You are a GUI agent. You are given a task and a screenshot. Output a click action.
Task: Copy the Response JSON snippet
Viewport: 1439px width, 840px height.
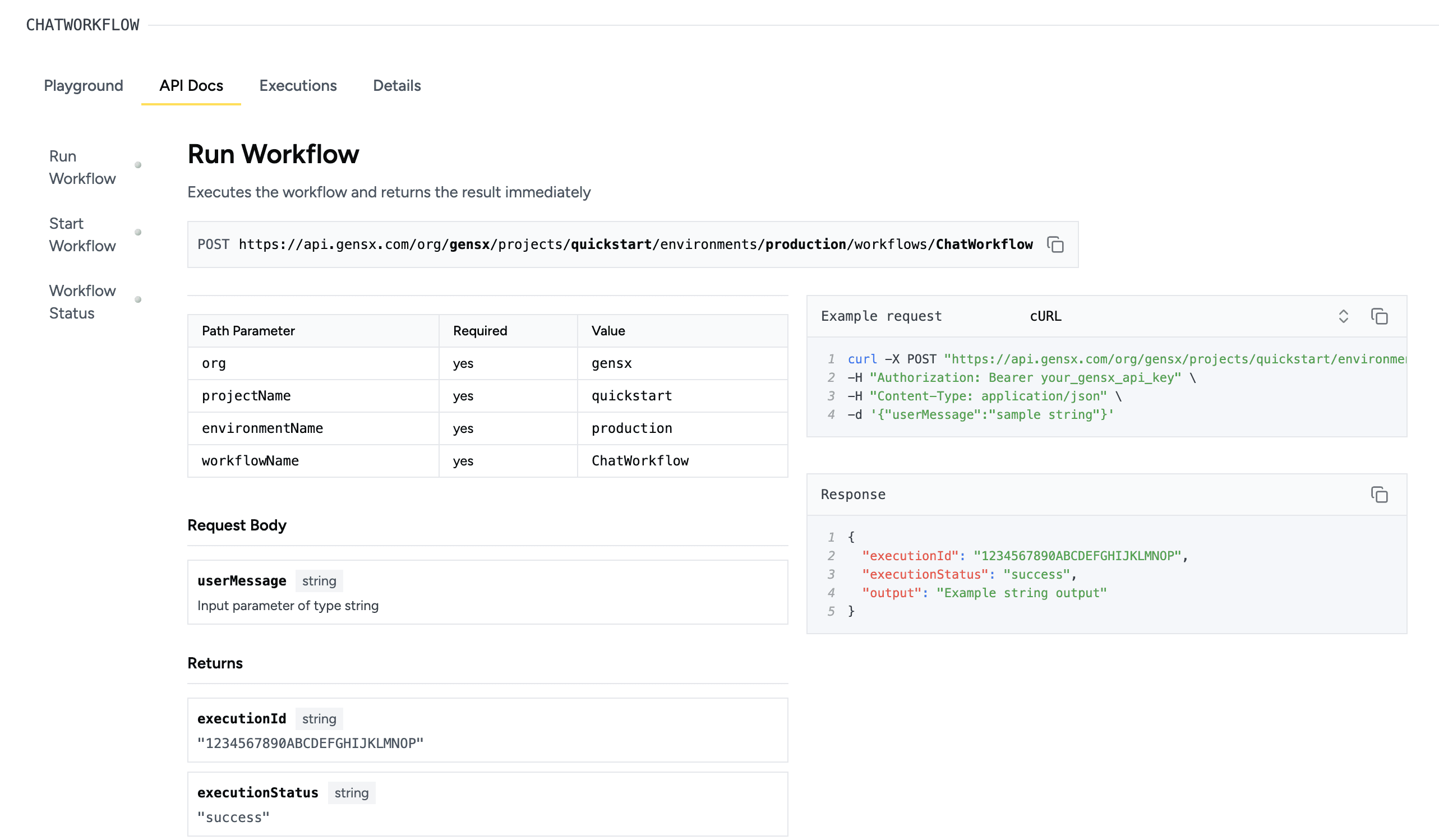(x=1380, y=495)
